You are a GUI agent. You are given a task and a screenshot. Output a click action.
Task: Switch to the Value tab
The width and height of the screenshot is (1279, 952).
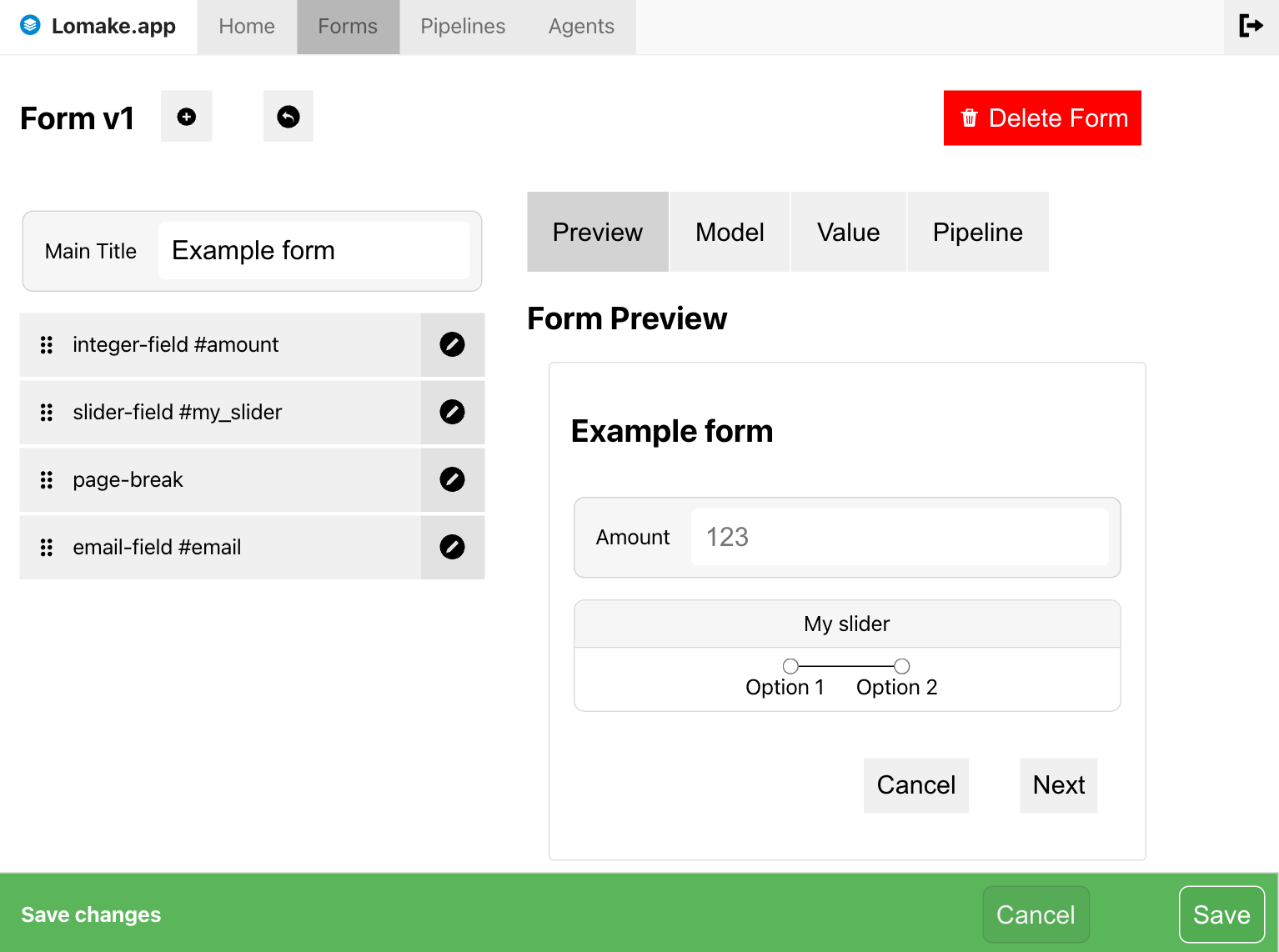pyautogui.click(x=848, y=232)
